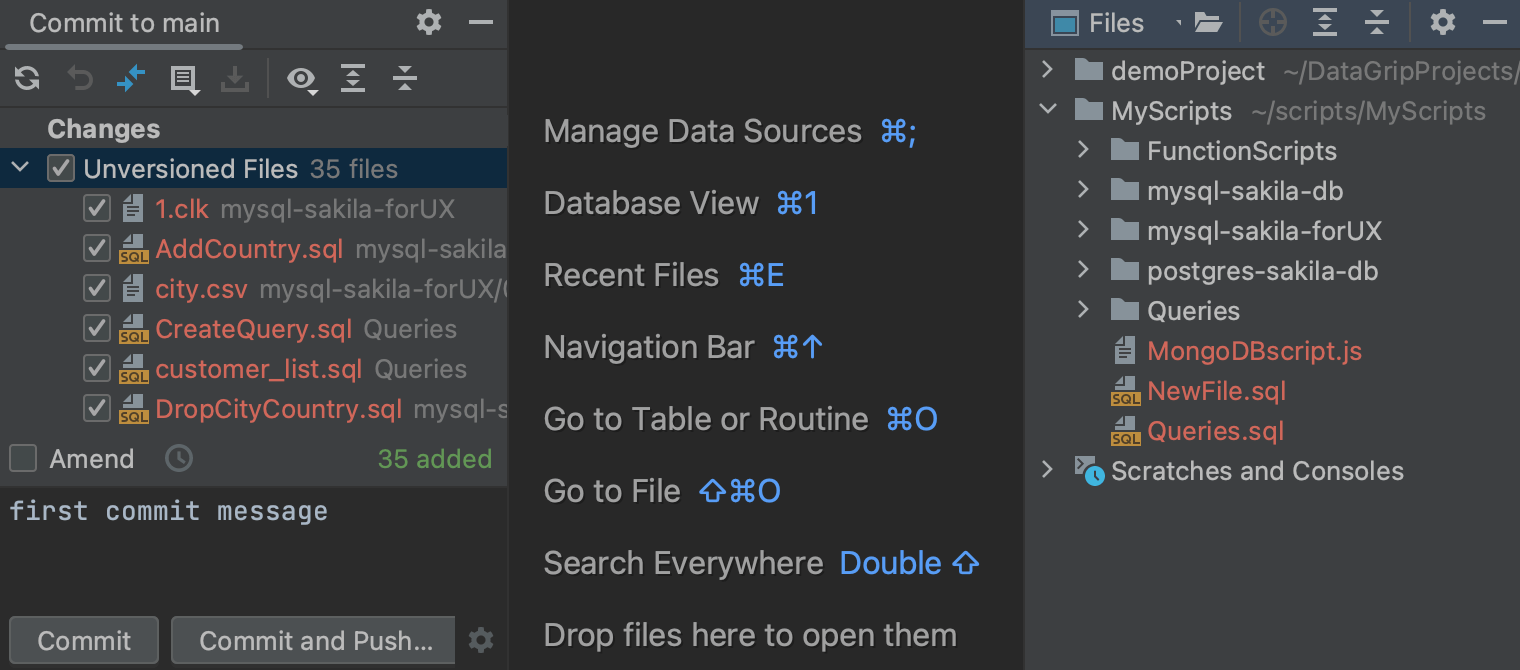The height and width of the screenshot is (670, 1520).
Task: Click the Show Diff arrows icon
Action: point(131,79)
